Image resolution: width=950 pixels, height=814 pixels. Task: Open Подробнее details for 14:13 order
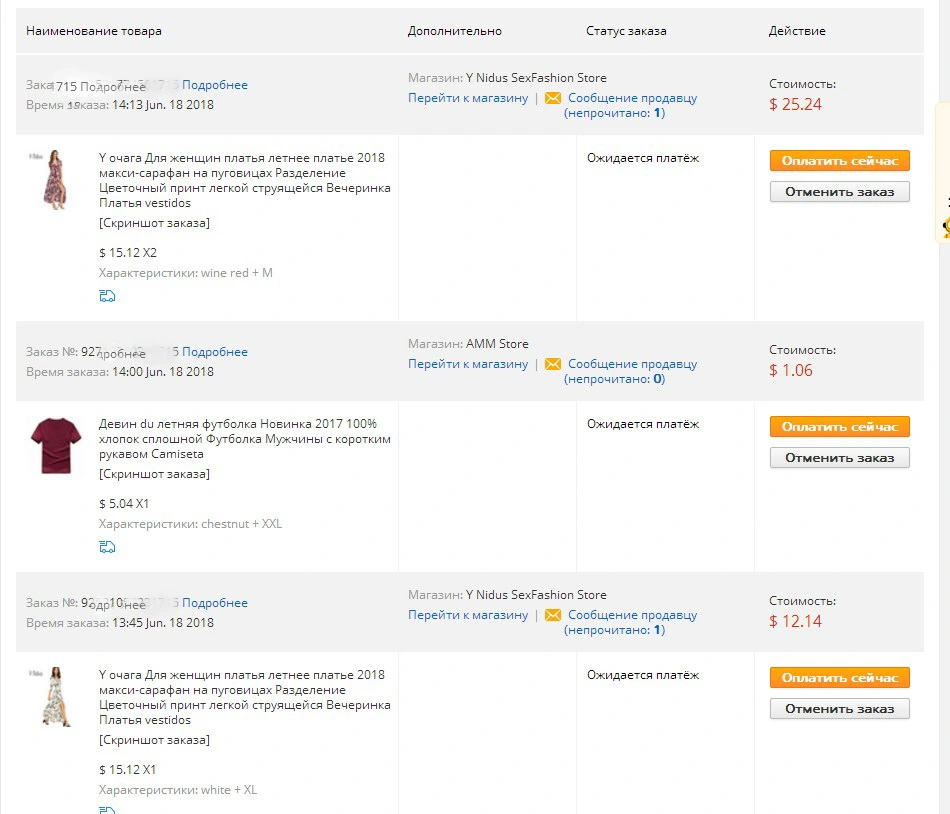coord(215,85)
